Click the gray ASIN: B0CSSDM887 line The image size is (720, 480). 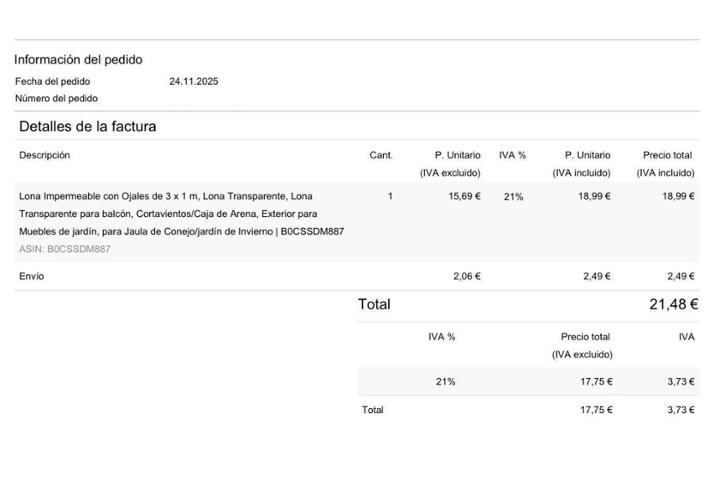coord(64,249)
